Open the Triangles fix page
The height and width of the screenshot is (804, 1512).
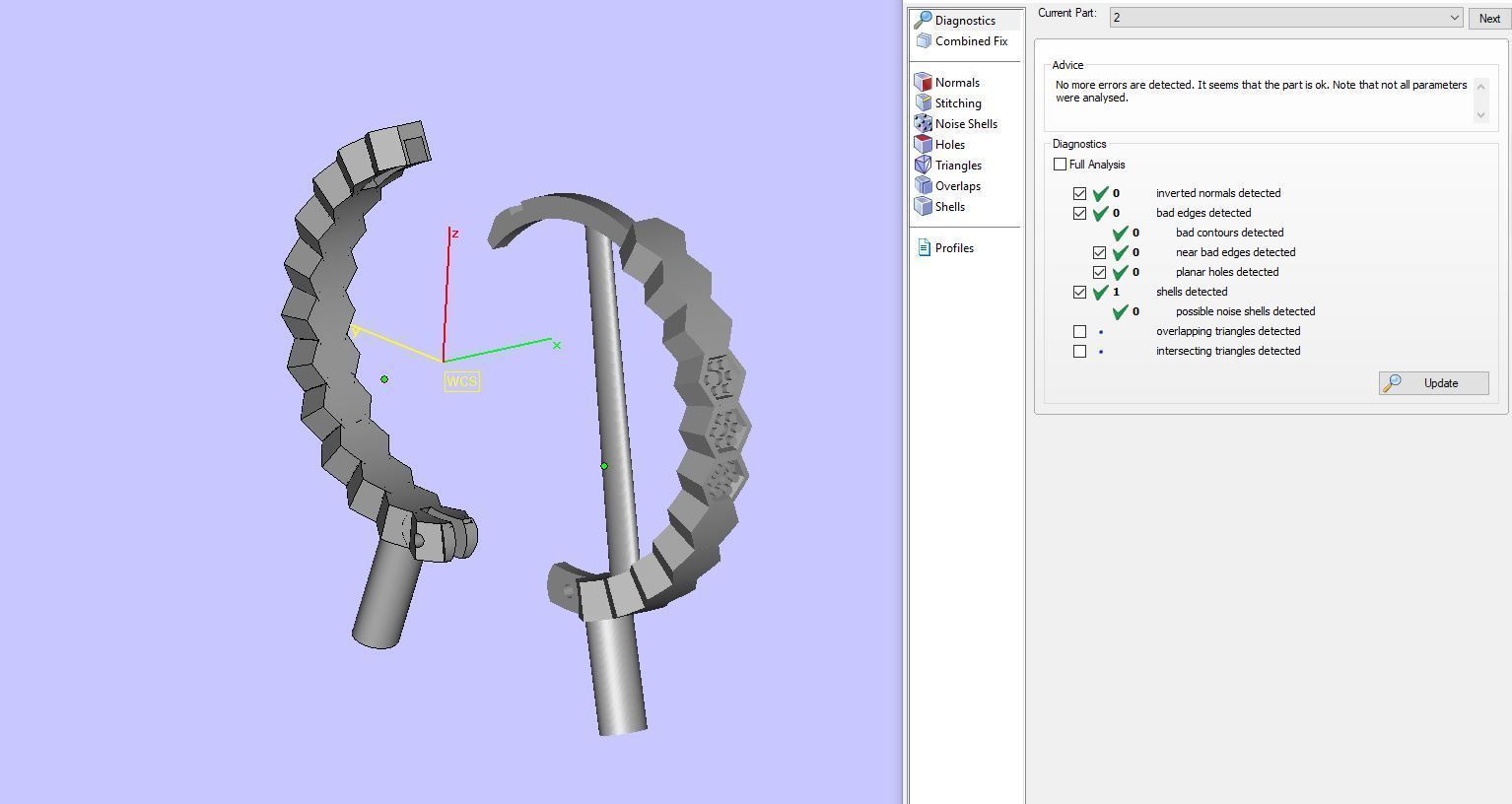[947, 166]
